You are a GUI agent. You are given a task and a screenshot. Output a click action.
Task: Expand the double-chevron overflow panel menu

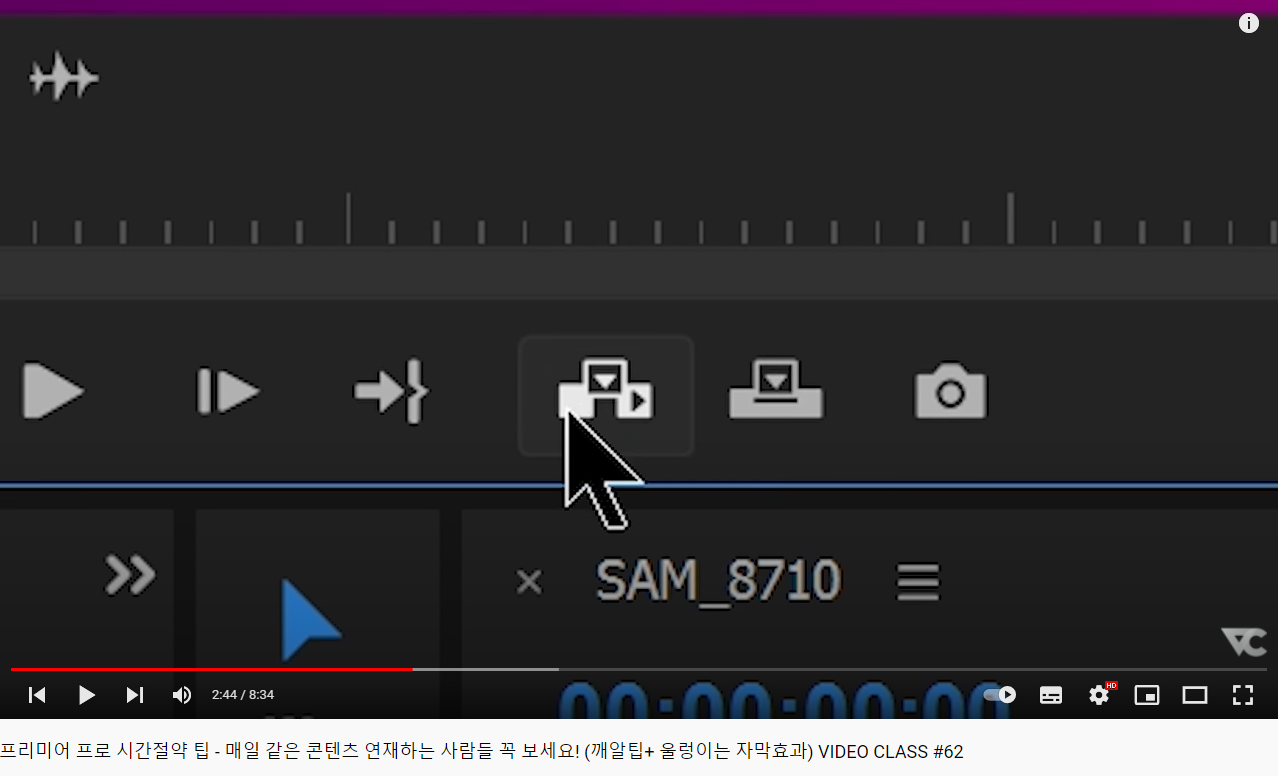click(131, 575)
